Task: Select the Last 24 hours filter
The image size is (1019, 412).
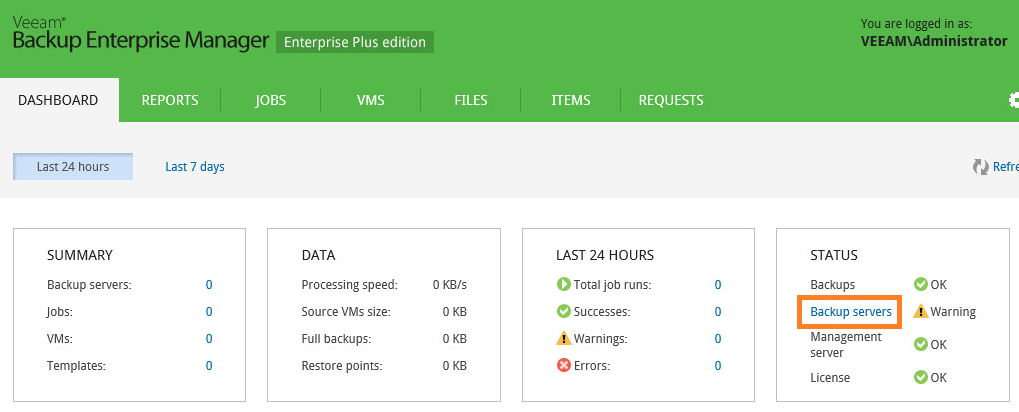Action: (73, 167)
